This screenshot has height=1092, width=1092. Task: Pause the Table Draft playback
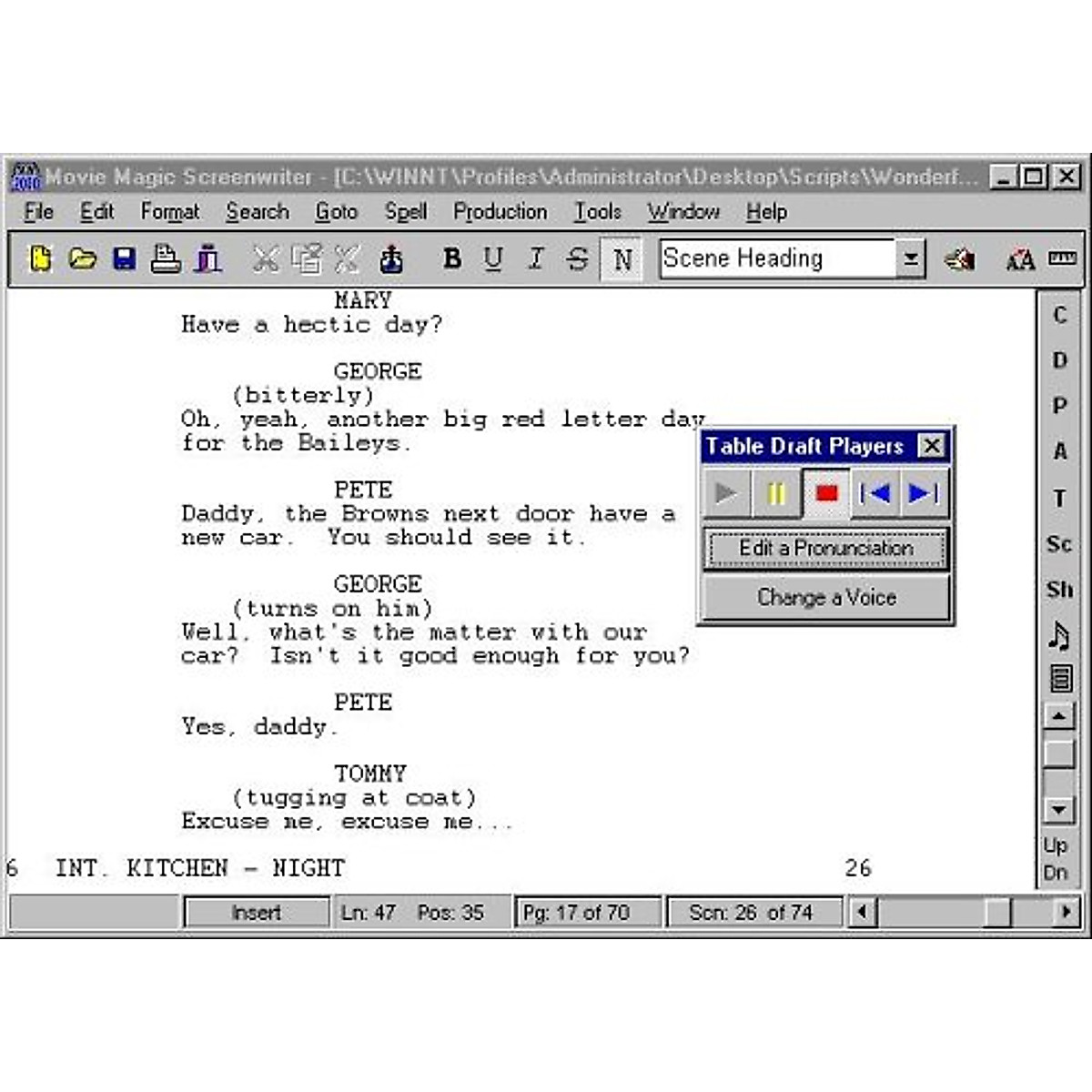tap(776, 493)
